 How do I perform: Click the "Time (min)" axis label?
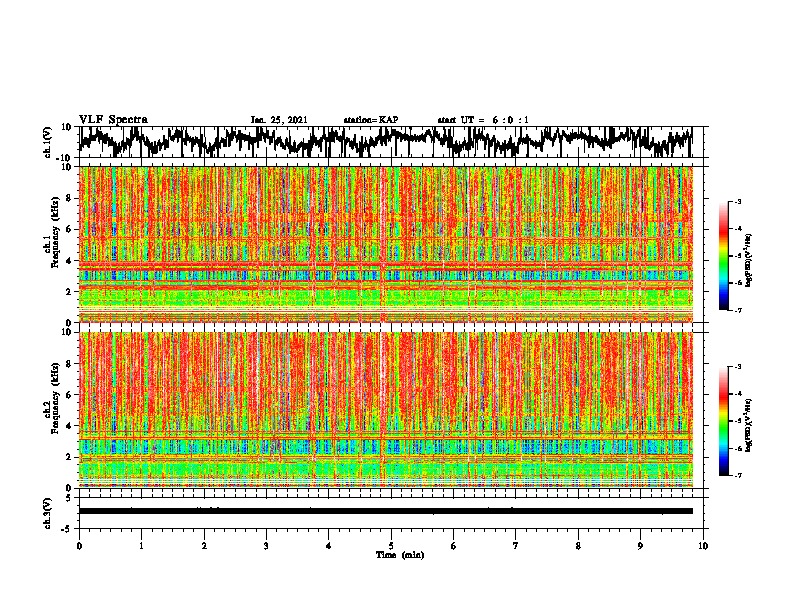tap(400, 555)
